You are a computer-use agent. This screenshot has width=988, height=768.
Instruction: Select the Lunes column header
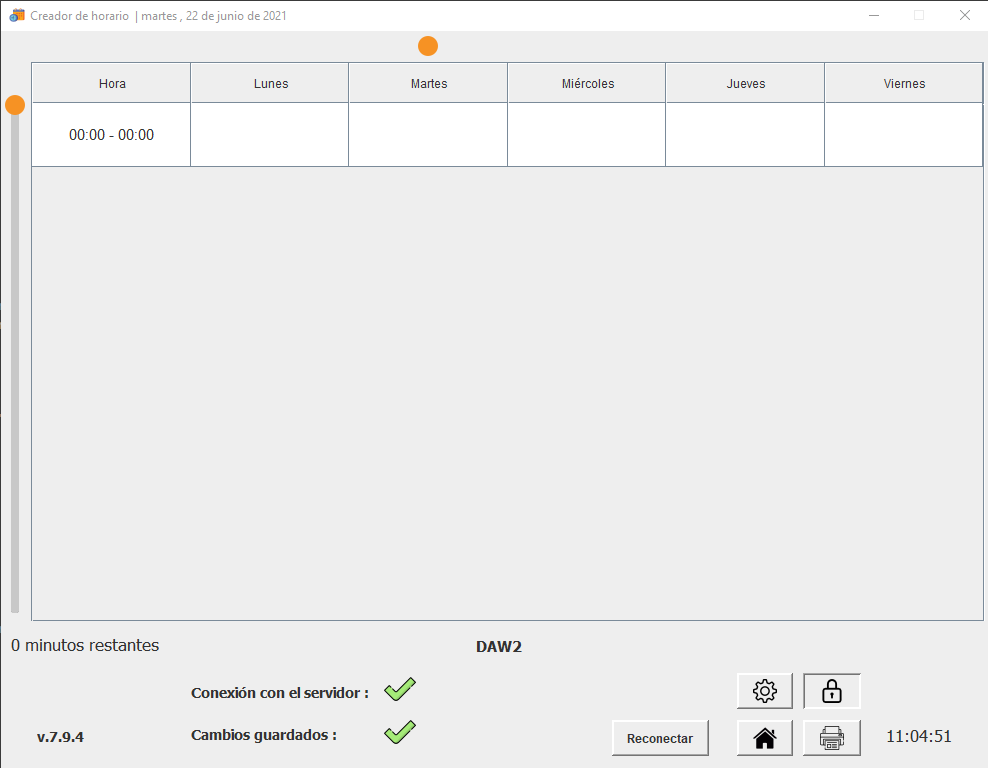[x=270, y=84]
